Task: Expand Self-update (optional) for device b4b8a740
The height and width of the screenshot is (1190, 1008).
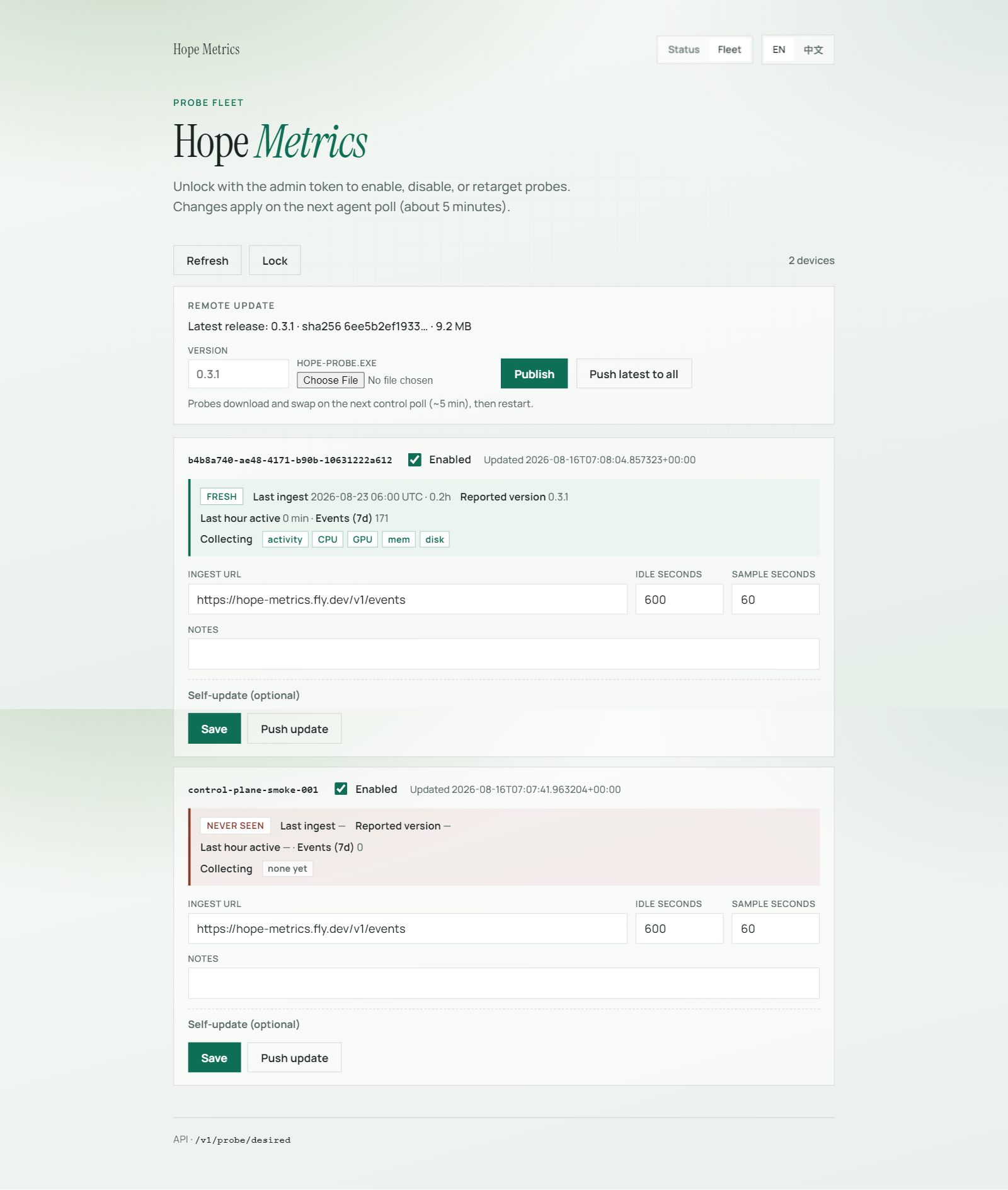Action: point(244,695)
